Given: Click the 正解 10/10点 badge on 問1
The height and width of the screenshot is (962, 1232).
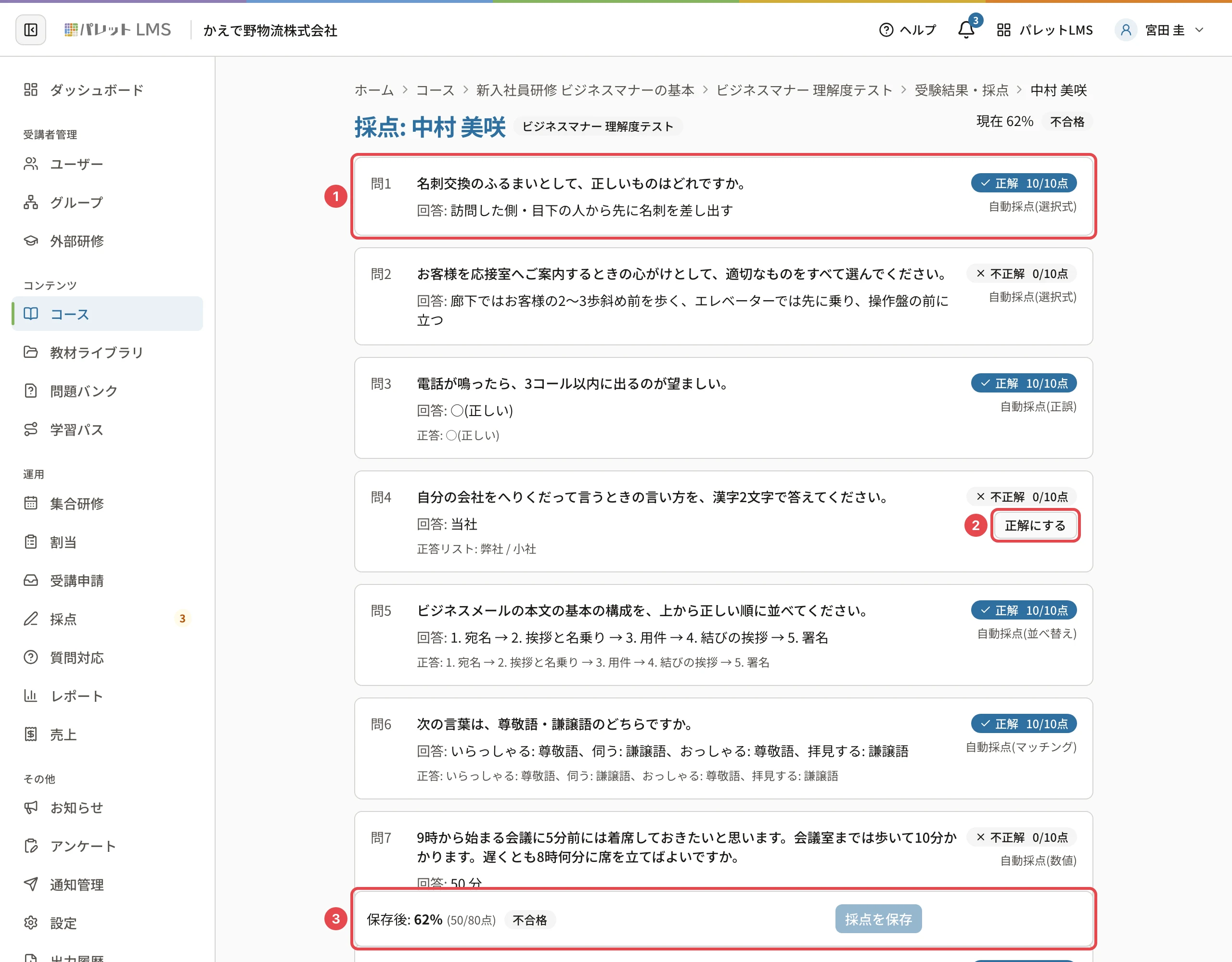Looking at the screenshot, I should coord(1023,183).
